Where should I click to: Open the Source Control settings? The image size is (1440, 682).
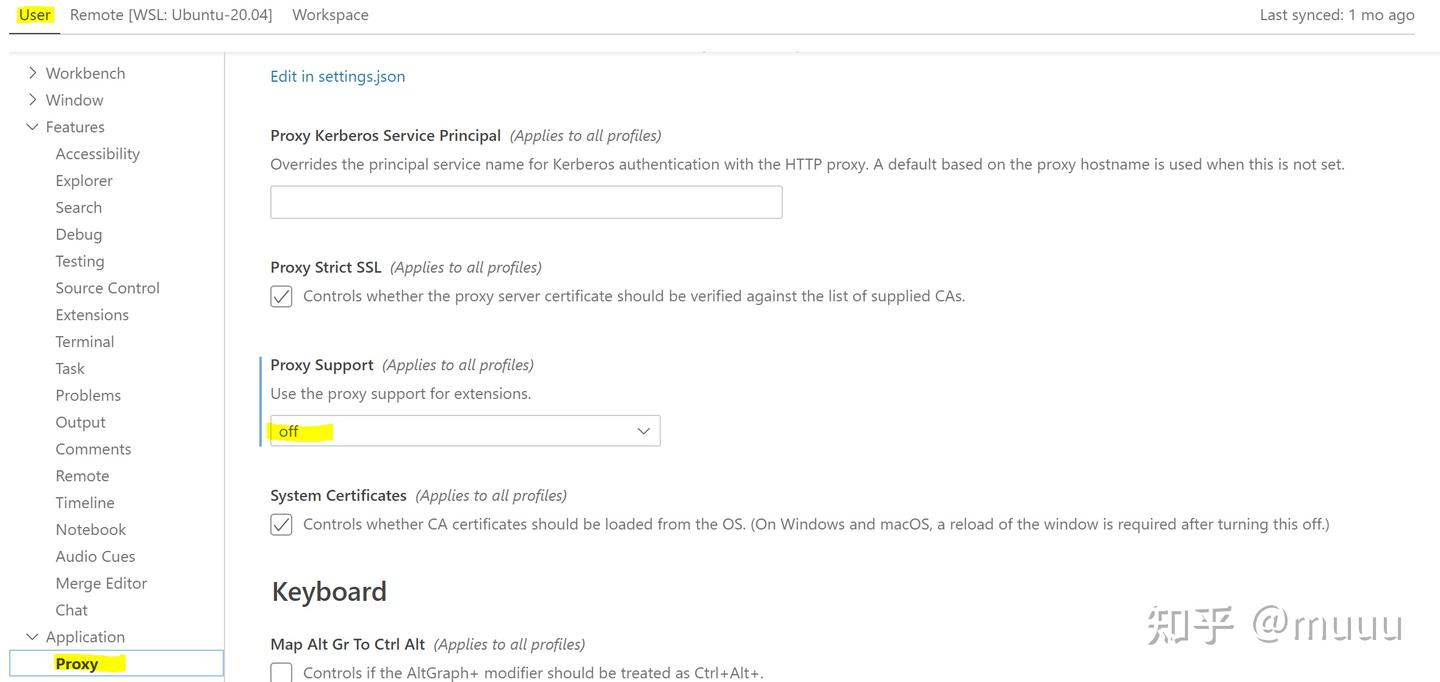tap(107, 288)
